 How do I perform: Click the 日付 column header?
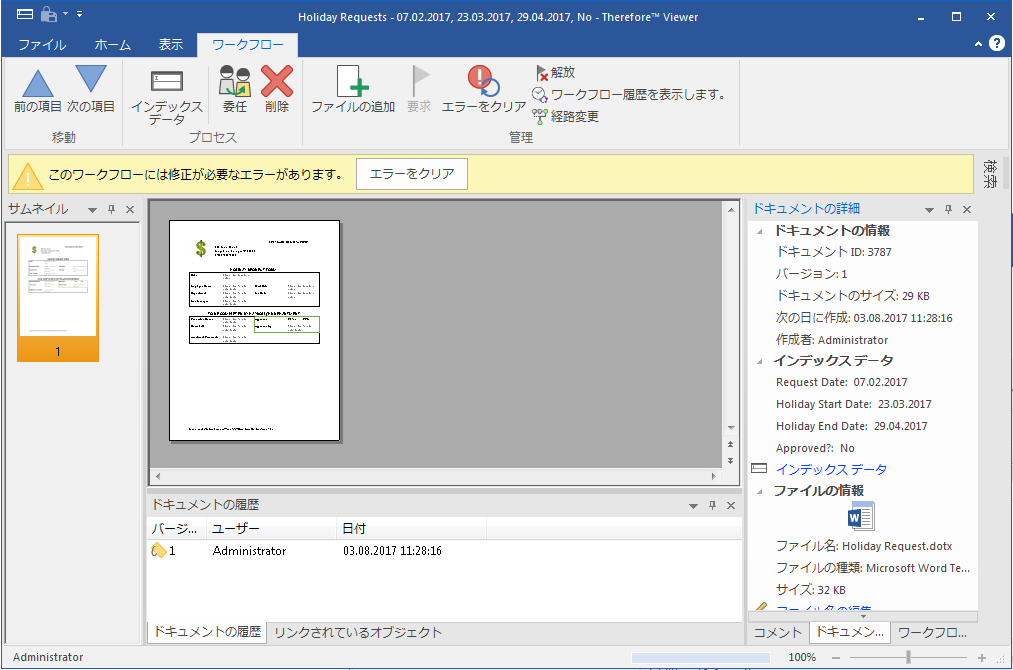411,529
